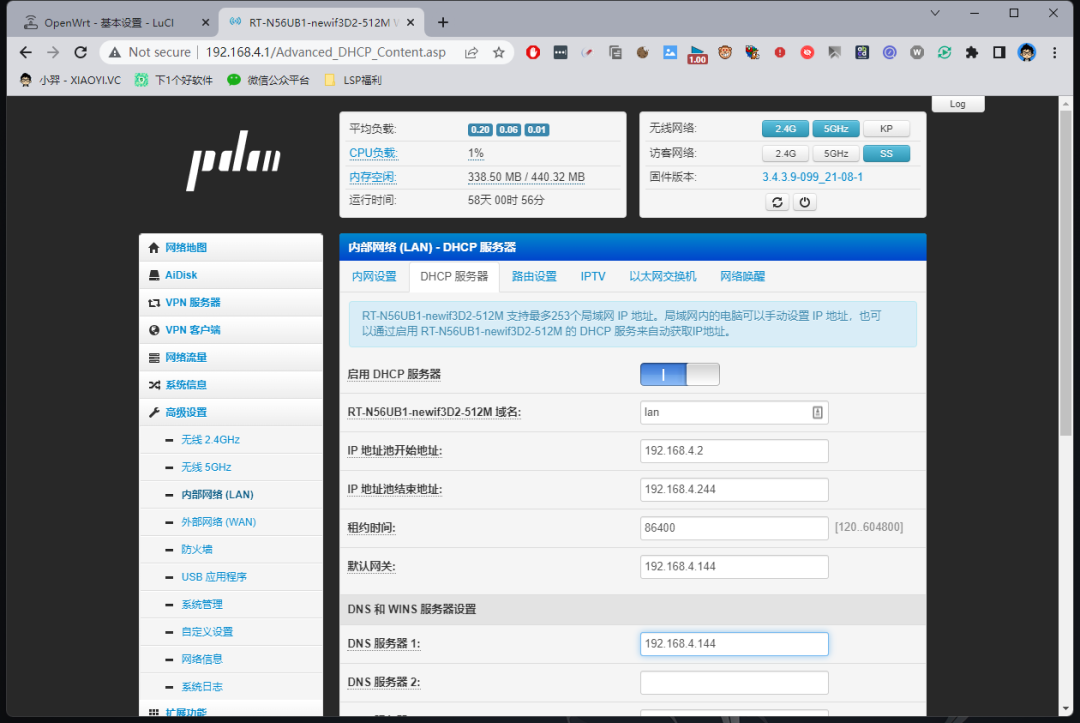Open the IPTV tab
1080x723 pixels.
[592, 277]
